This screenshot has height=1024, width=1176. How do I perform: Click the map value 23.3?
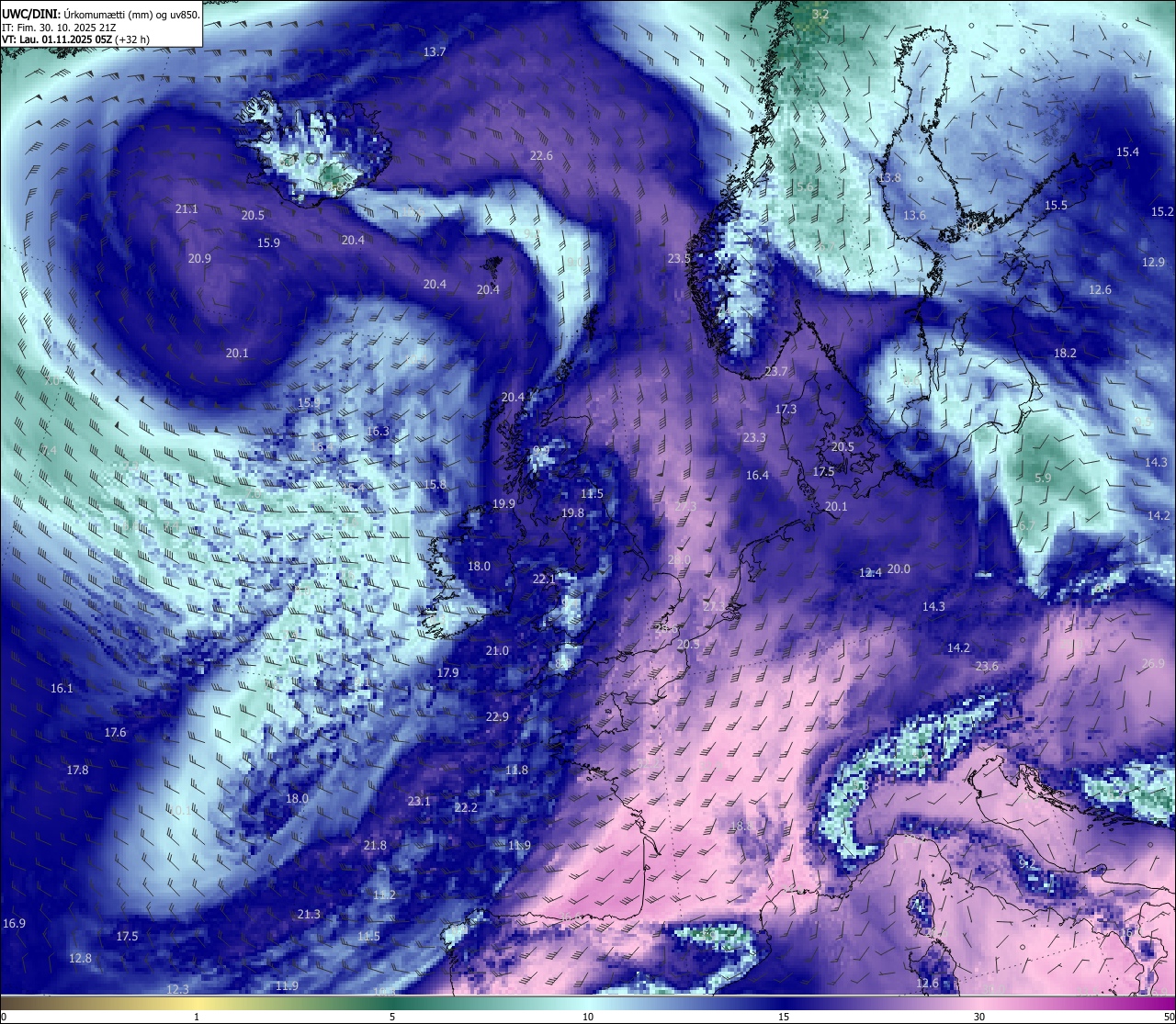[x=754, y=438]
